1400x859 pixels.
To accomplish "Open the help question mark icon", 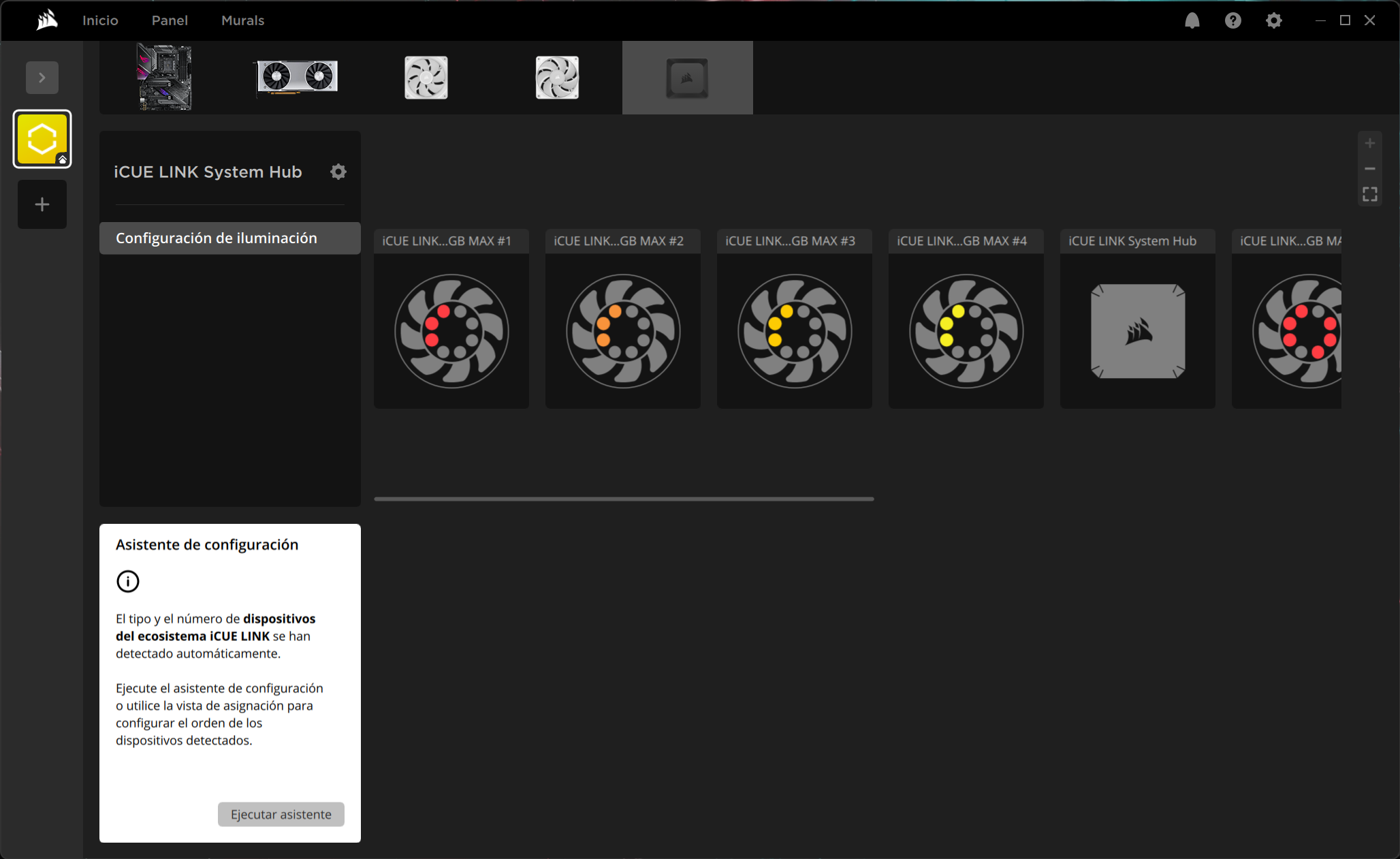I will click(1232, 20).
